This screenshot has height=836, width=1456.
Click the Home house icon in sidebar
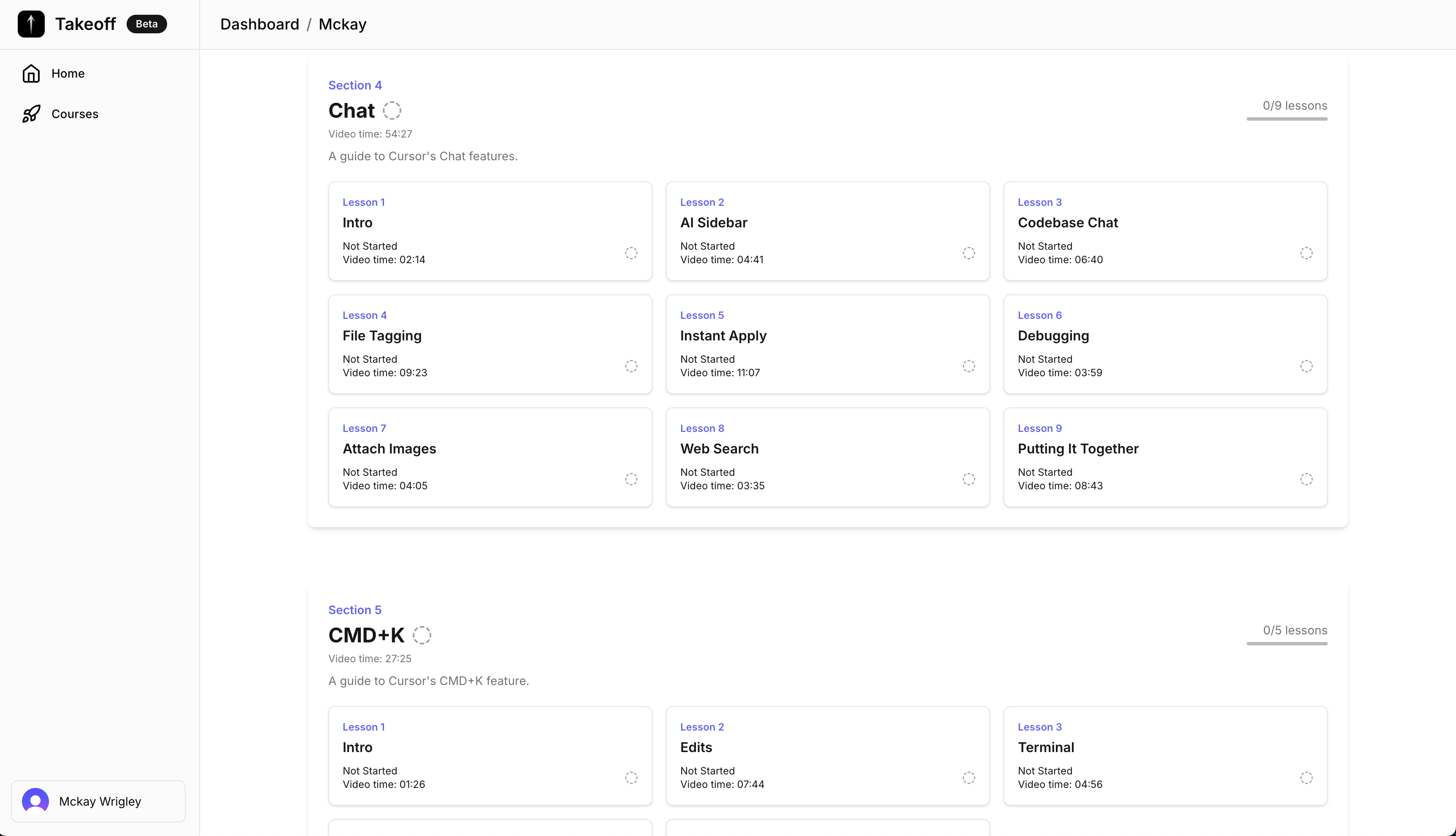(x=31, y=73)
